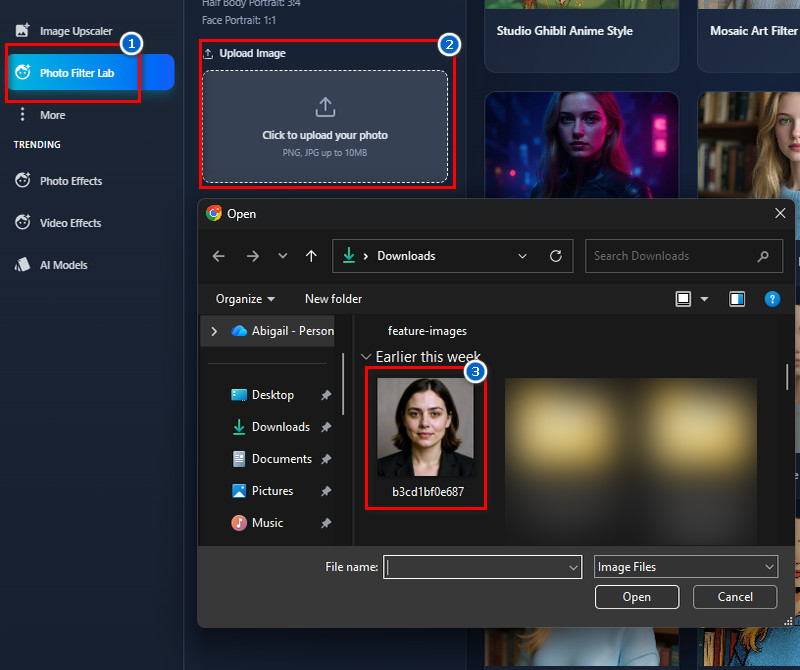The width and height of the screenshot is (800, 670).
Task: Open the Organize menu
Action: pos(245,299)
